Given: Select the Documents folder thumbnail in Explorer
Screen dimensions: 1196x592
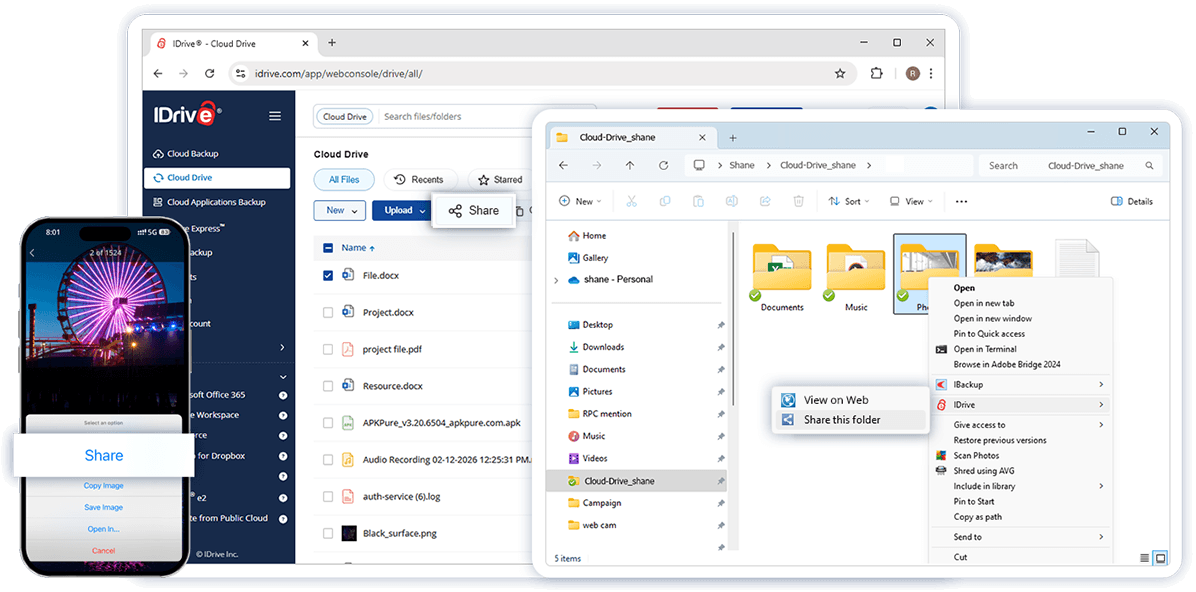Looking at the screenshot, I should tap(783, 278).
